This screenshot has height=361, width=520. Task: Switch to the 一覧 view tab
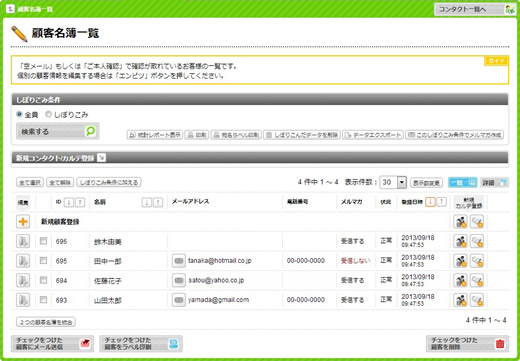pyautogui.click(x=462, y=182)
